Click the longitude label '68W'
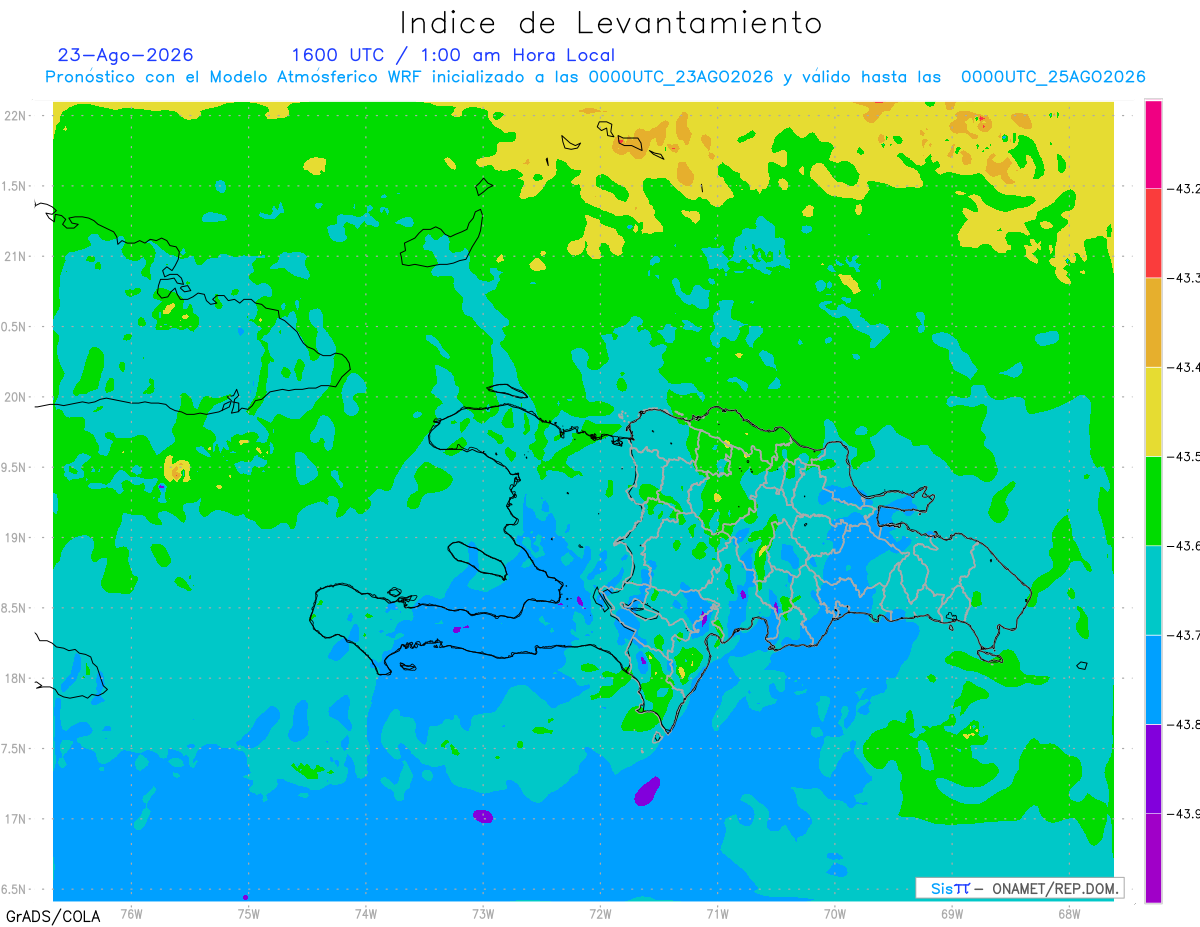This screenshot has width=1200, height=927. tap(1069, 914)
